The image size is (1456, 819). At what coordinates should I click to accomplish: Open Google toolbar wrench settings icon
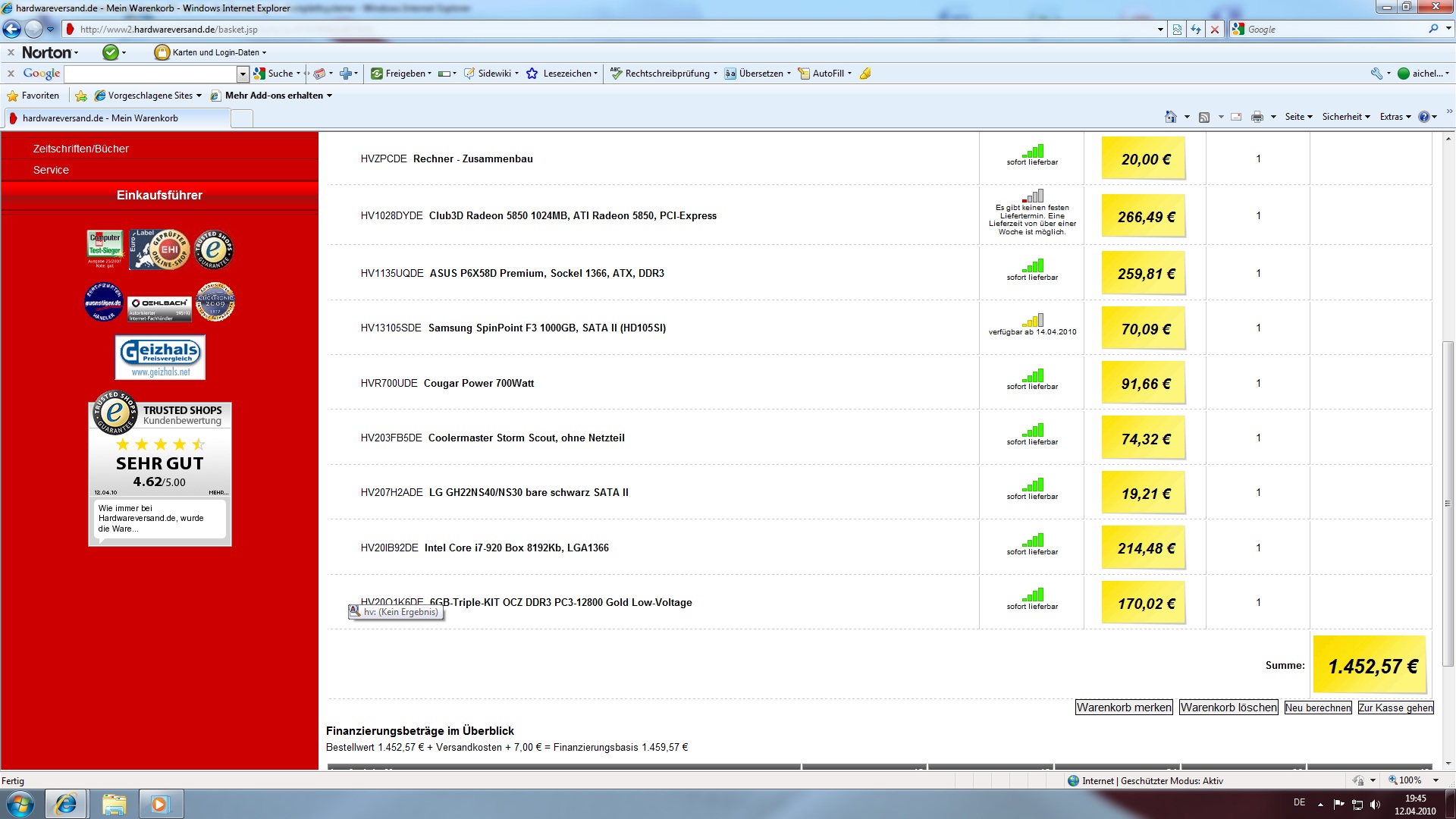coord(1376,74)
